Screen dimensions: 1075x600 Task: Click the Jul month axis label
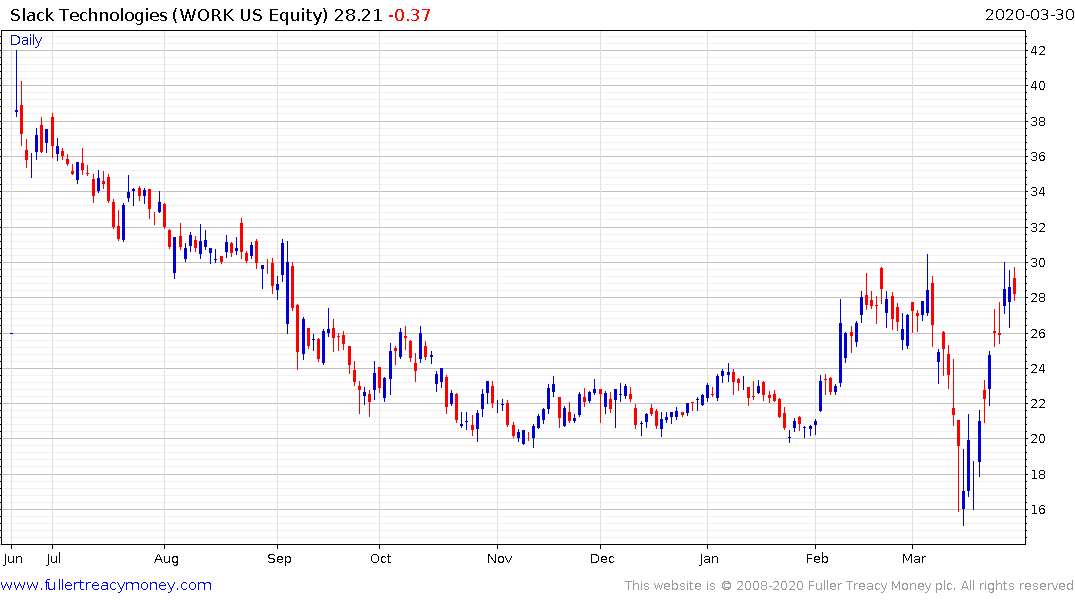pos(53,559)
